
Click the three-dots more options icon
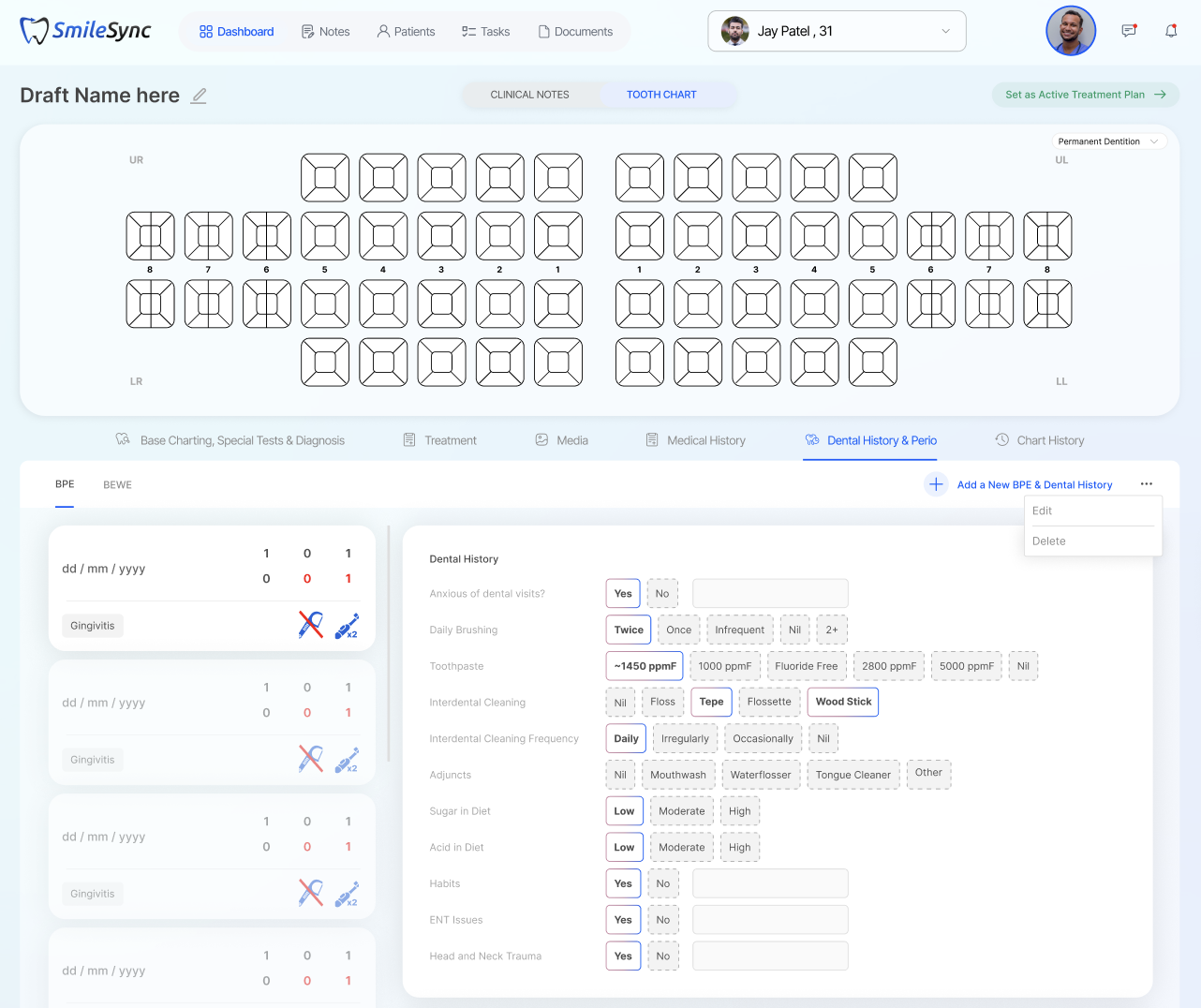(x=1146, y=484)
